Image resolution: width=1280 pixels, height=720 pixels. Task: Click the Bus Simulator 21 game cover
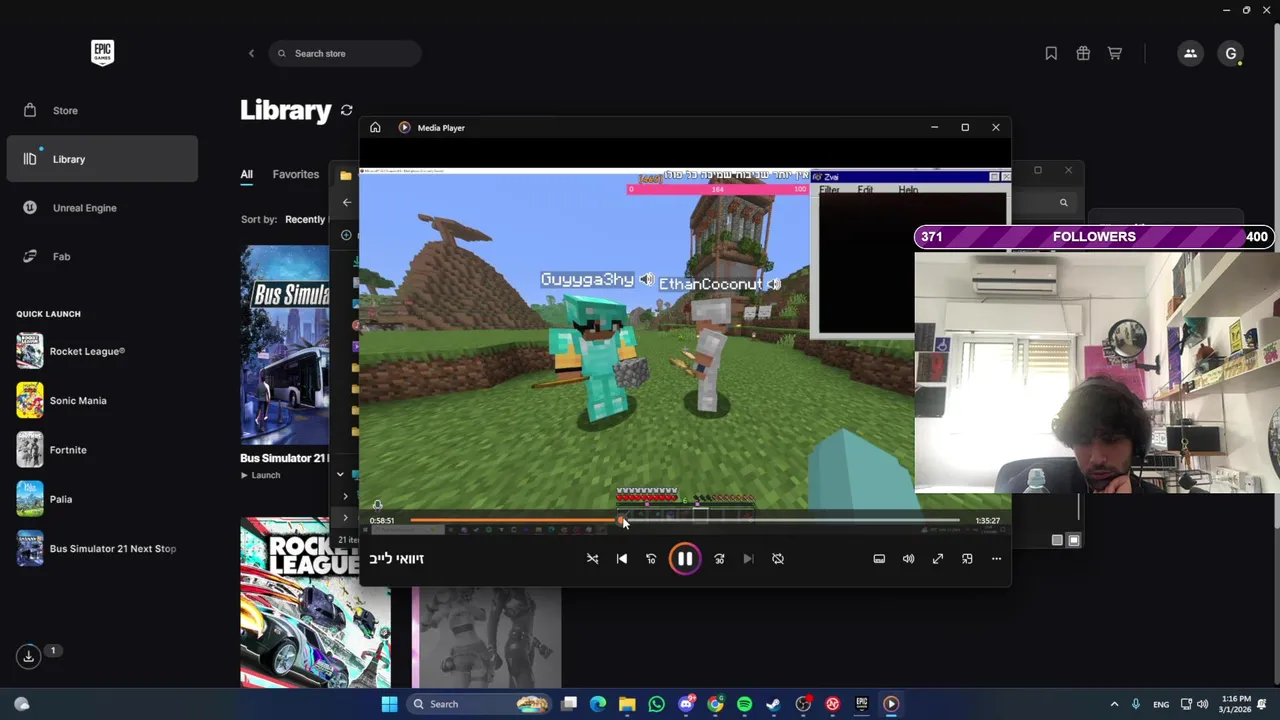click(285, 345)
